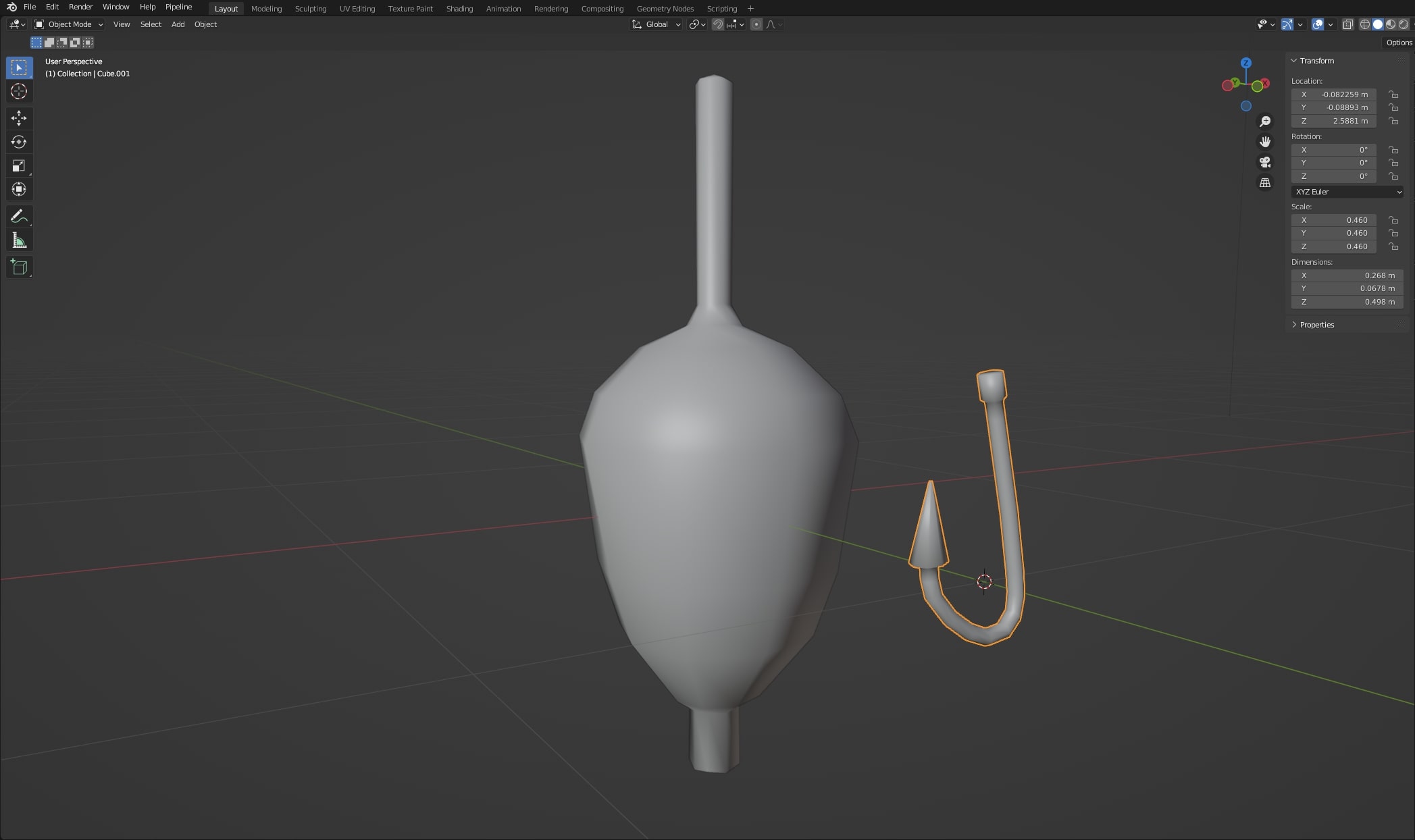
Task: Toggle snapping magnet icon
Action: [718, 24]
